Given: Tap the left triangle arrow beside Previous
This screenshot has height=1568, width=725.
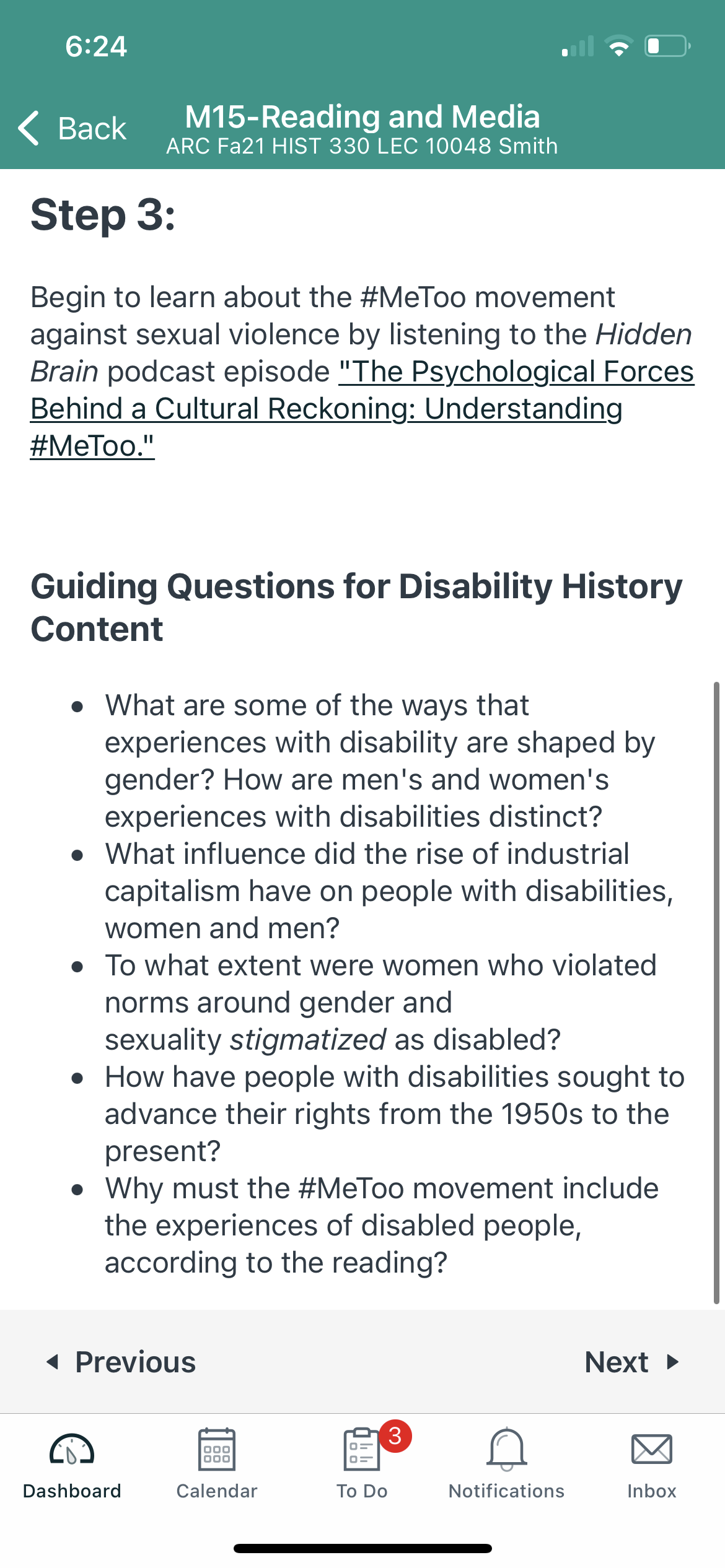Looking at the screenshot, I should (53, 1362).
